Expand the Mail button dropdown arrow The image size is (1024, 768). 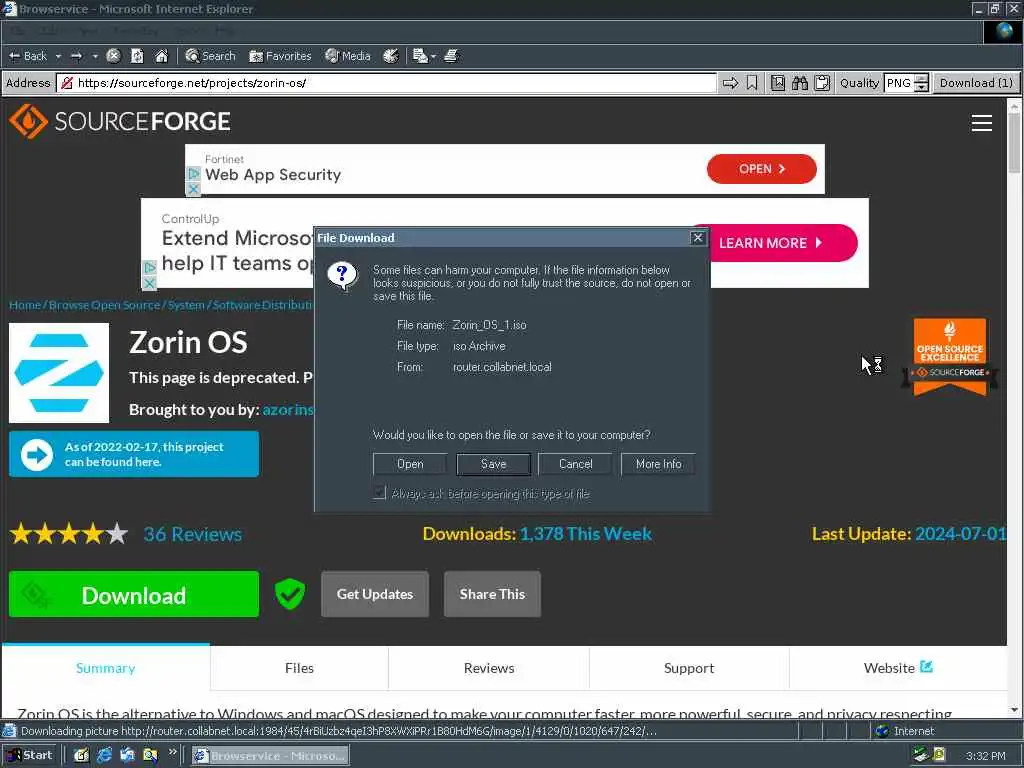coord(433,56)
